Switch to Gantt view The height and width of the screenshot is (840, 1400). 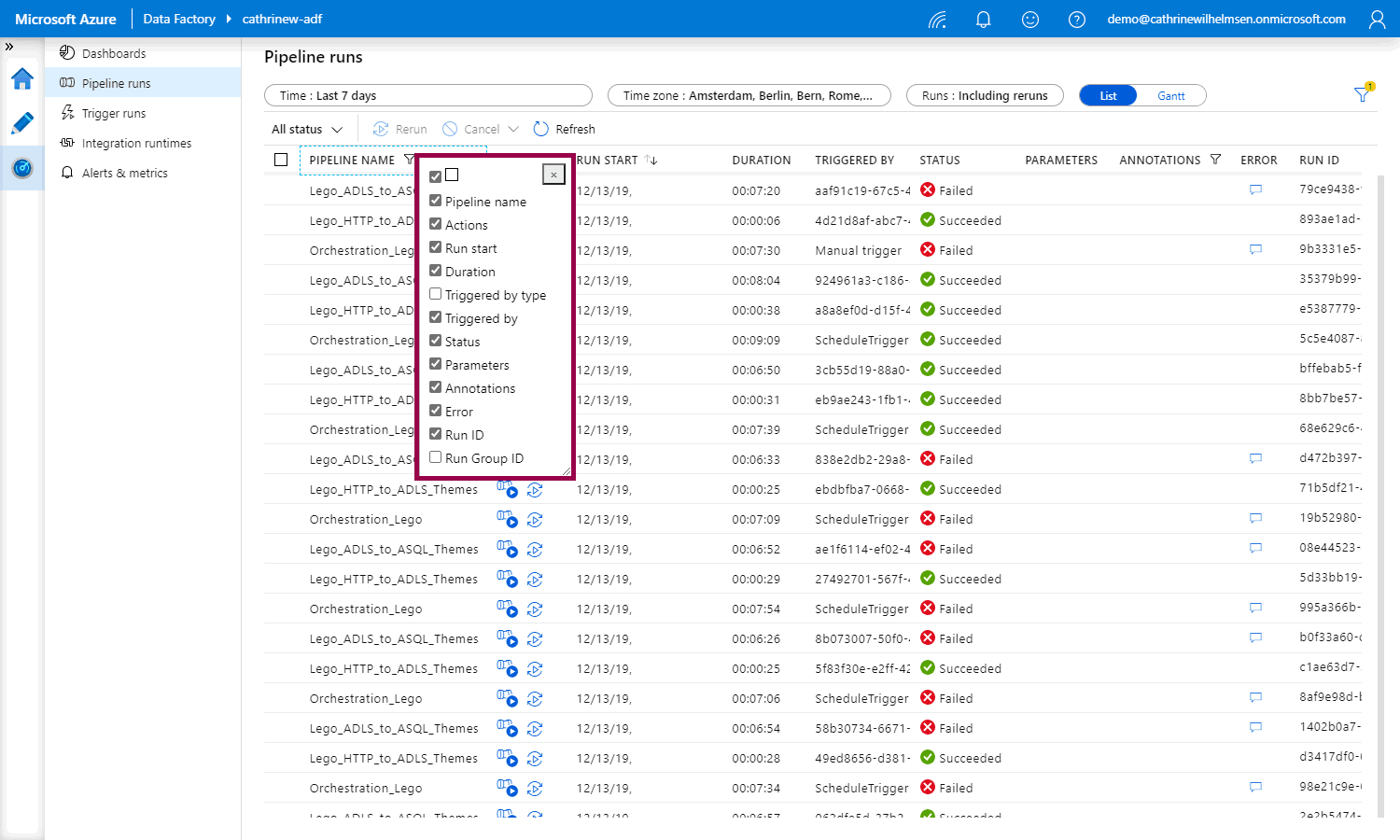click(x=1170, y=95)
